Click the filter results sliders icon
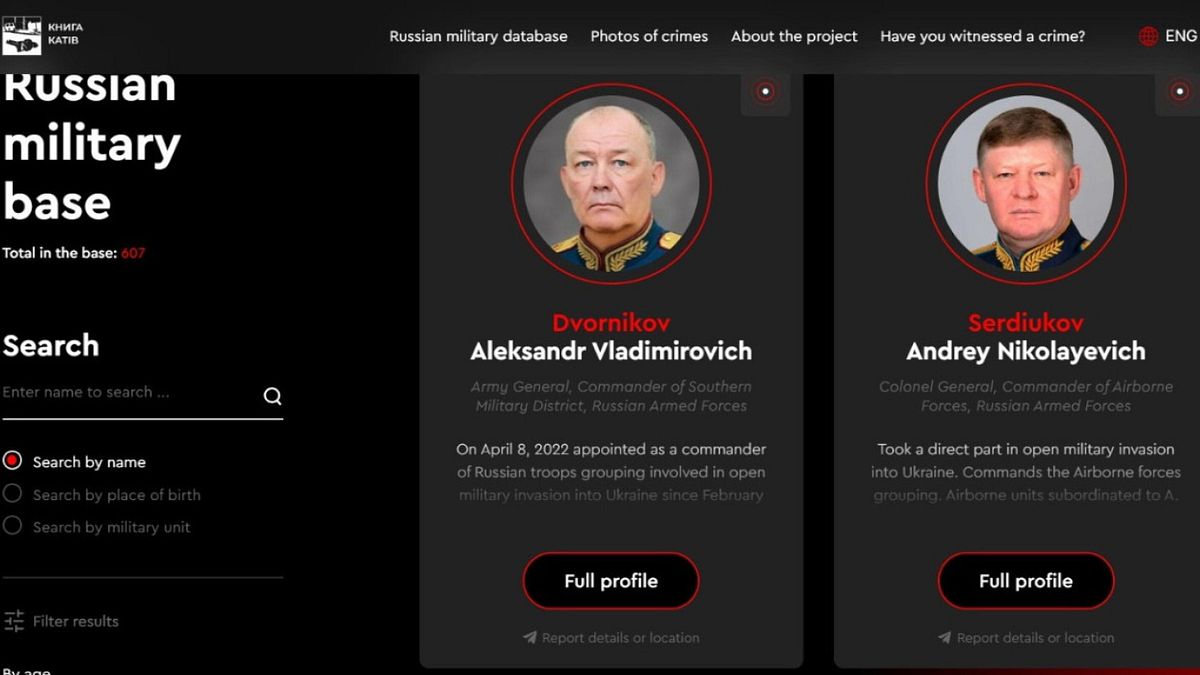 14,621
